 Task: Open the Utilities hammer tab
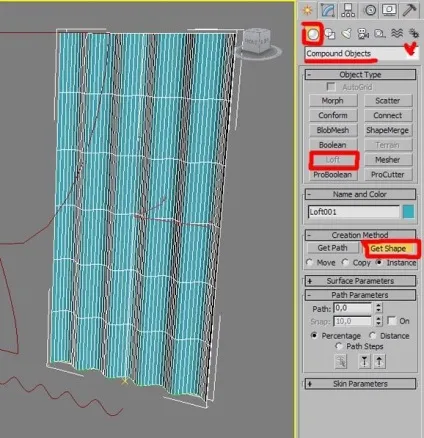409,10
